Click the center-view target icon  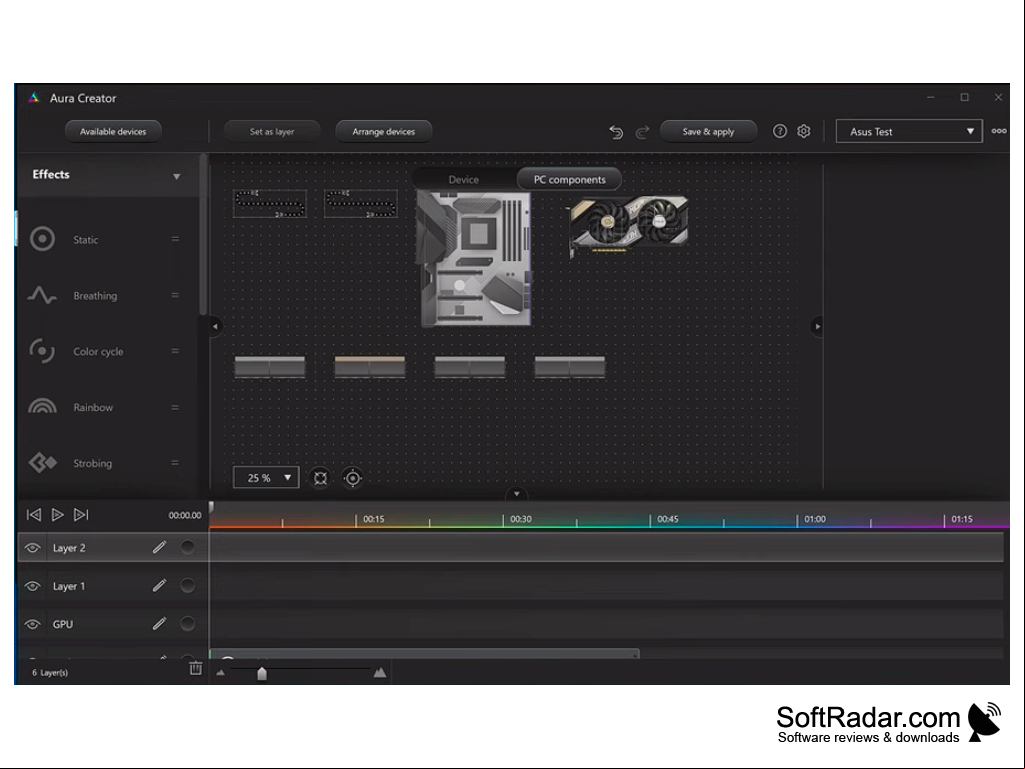click(352, 478)
